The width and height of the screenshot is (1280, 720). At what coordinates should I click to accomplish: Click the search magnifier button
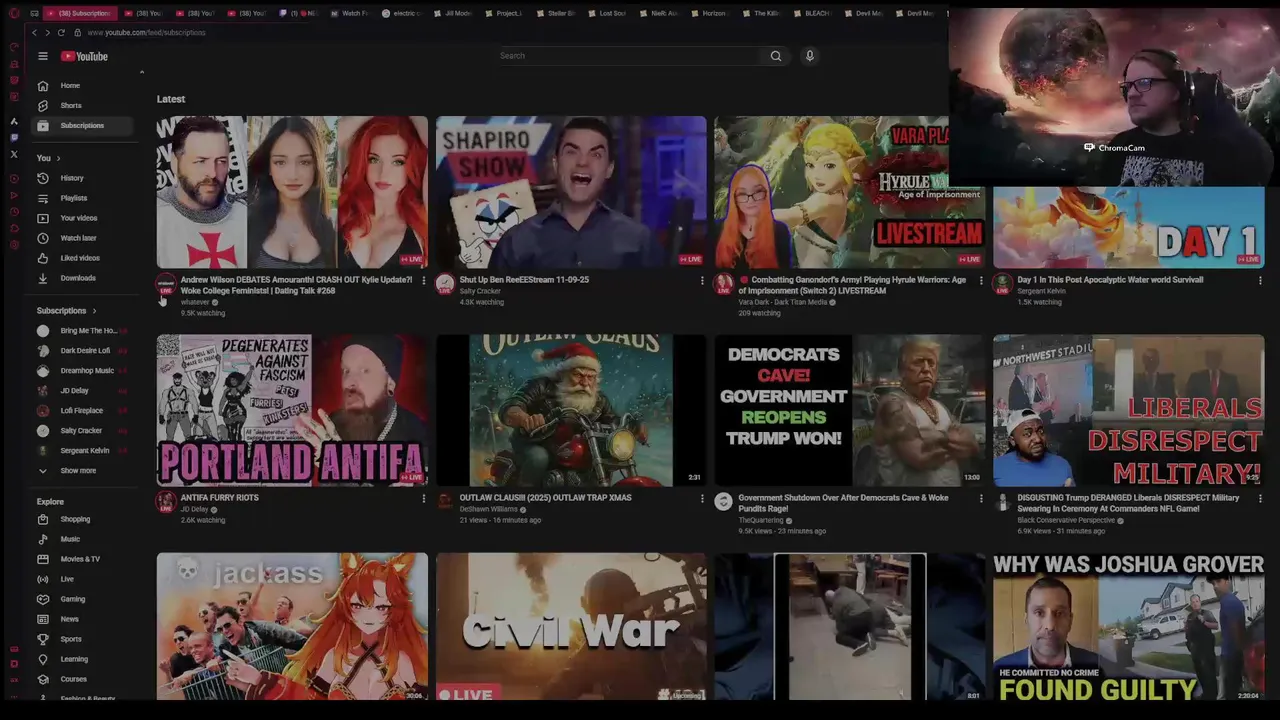click(776, 56)
